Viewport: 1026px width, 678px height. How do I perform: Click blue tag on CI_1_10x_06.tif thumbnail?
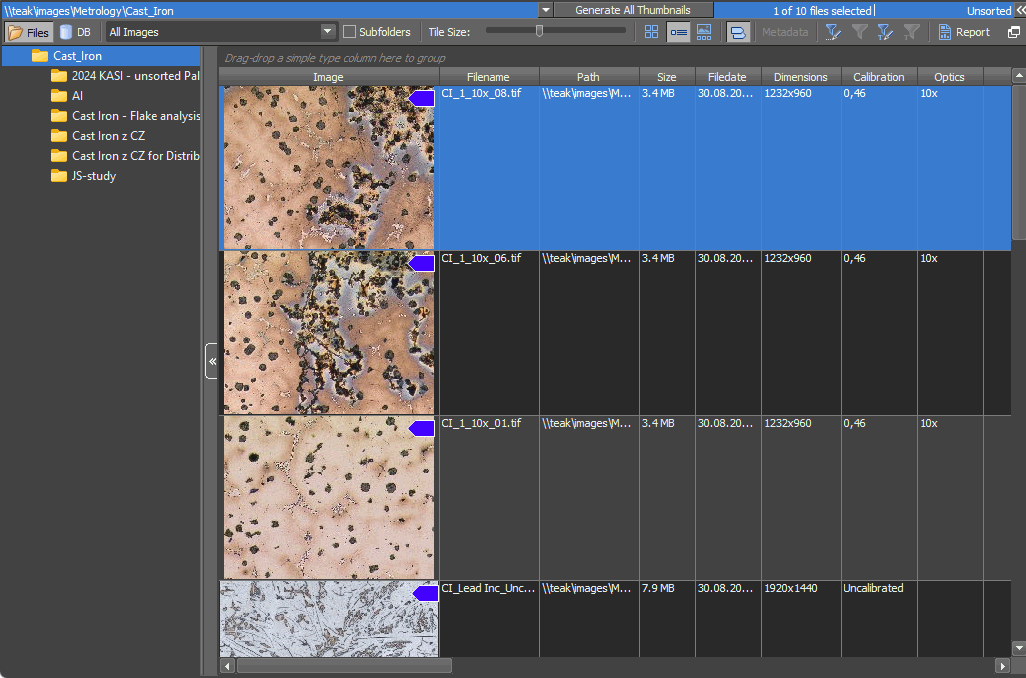tap(422, 264)
